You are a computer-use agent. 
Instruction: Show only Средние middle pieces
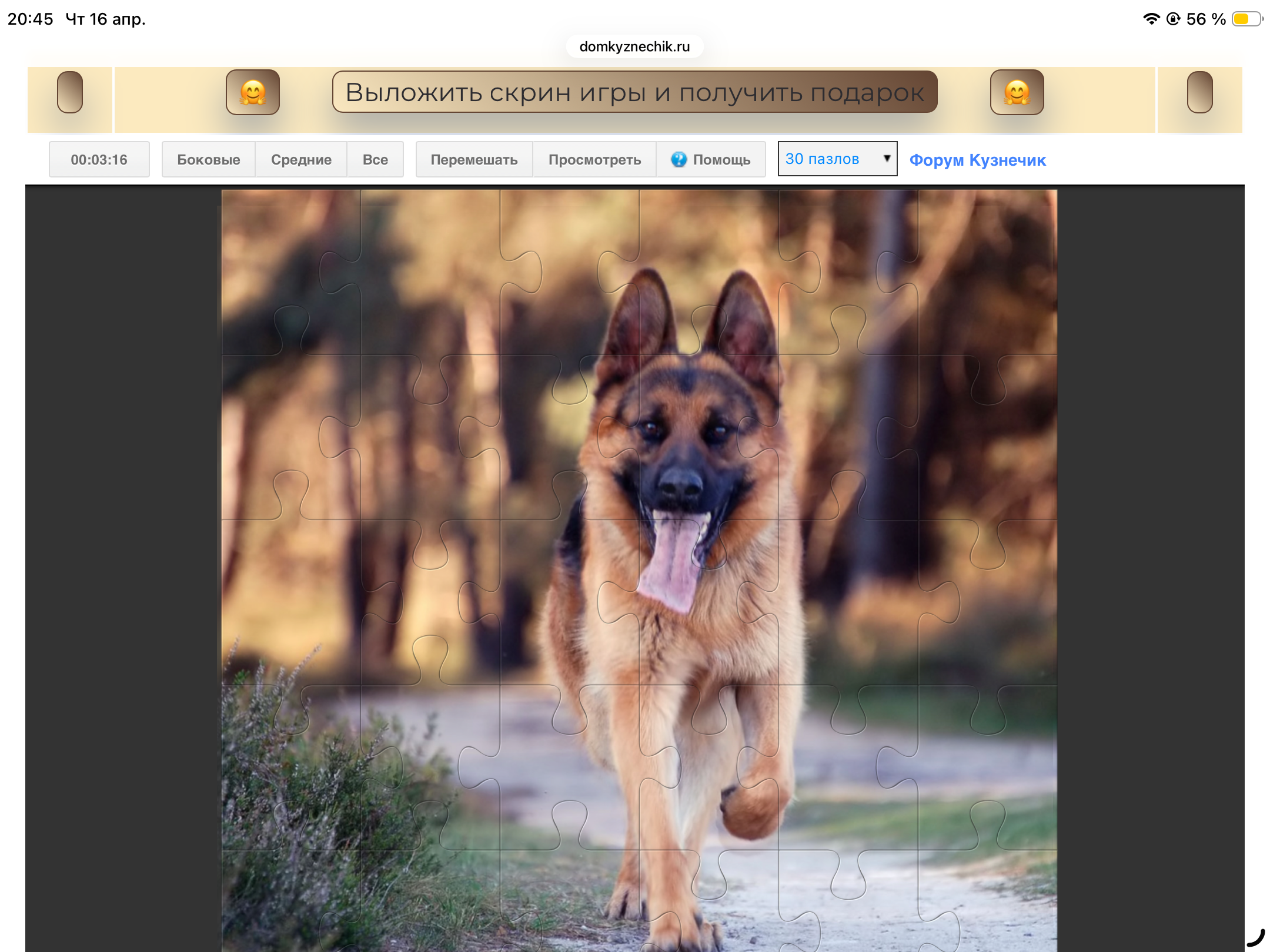301,159
